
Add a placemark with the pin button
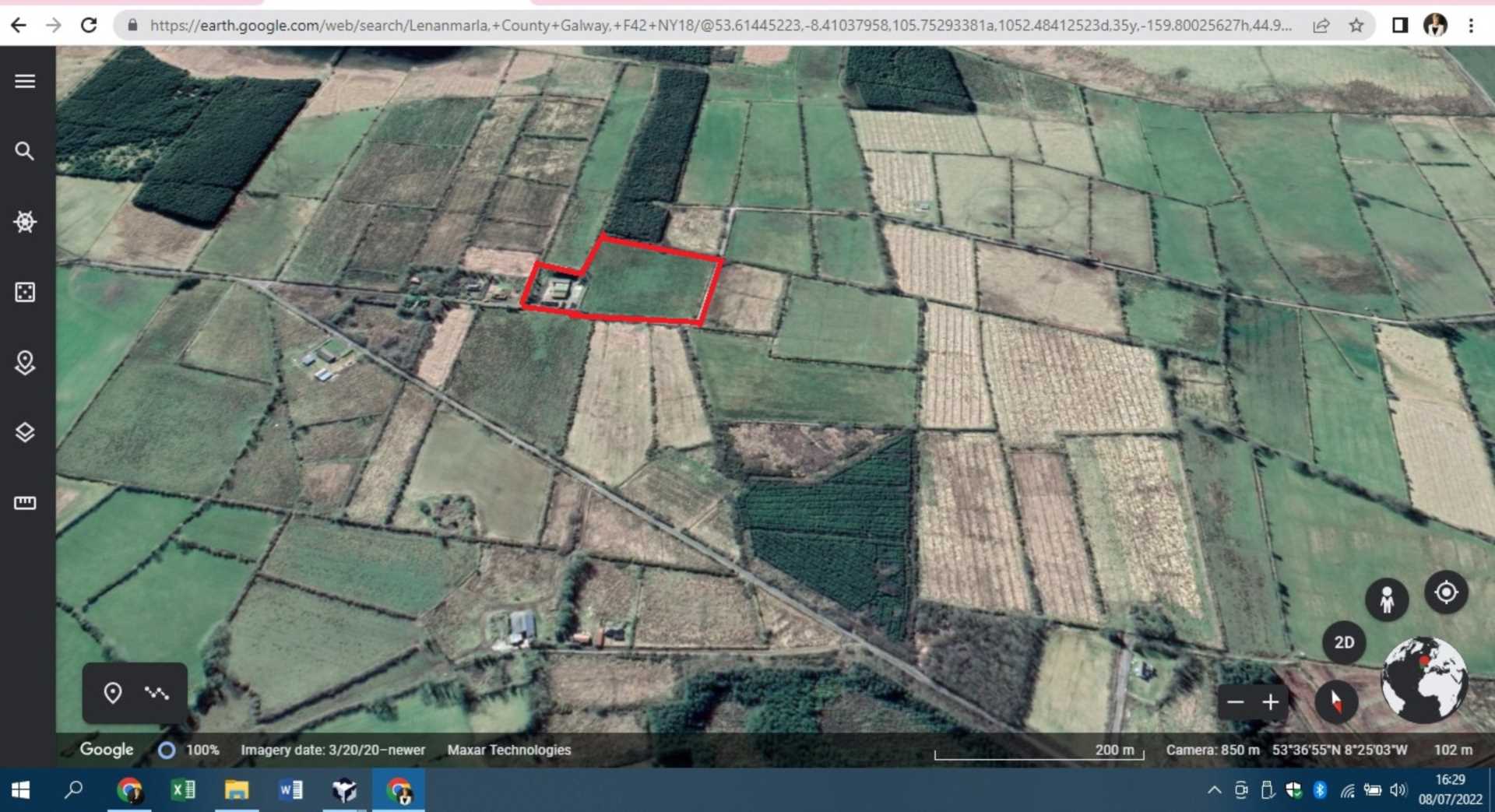tap(113, 693)
